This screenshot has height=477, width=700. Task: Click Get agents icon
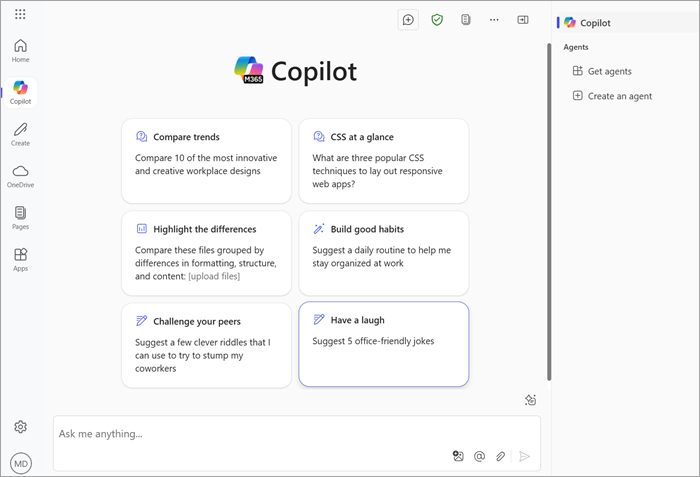[578, 71]
